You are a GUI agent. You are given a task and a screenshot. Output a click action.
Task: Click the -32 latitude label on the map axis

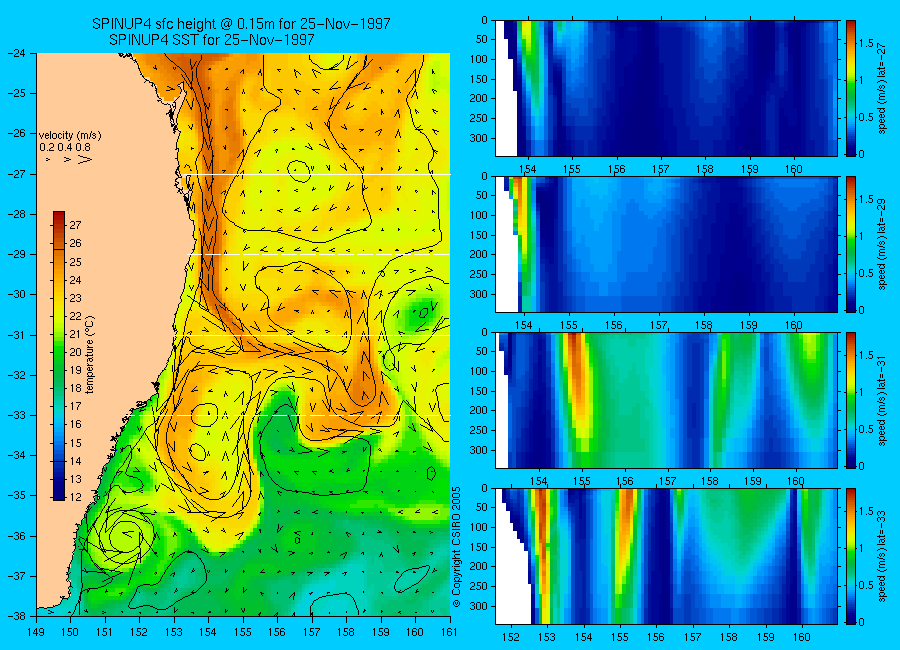click(x=17, y=375)
